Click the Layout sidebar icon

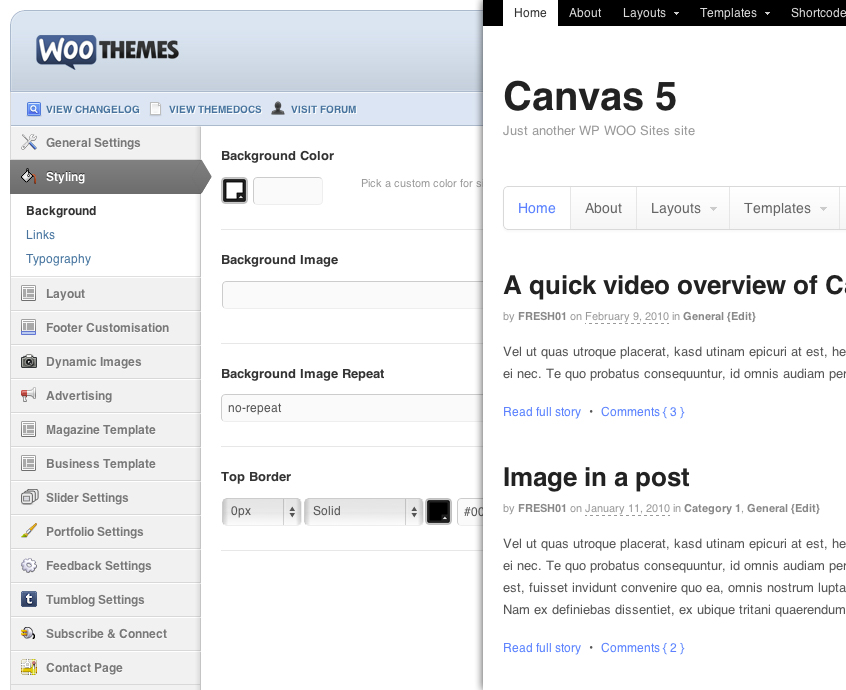(29, 293)
